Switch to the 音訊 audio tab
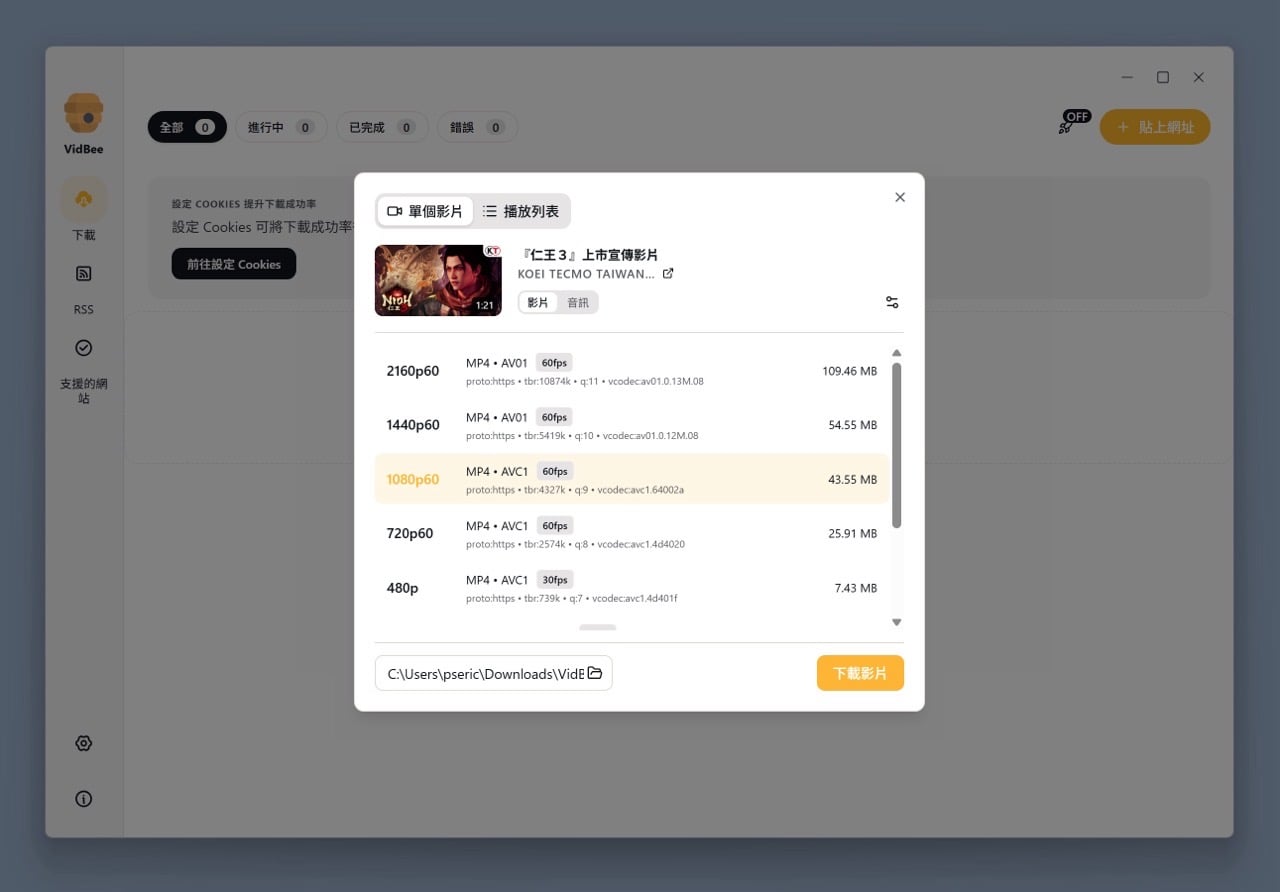Viewport: 1280px width, 892px height. pyautogui.click(x=578, y=301)
